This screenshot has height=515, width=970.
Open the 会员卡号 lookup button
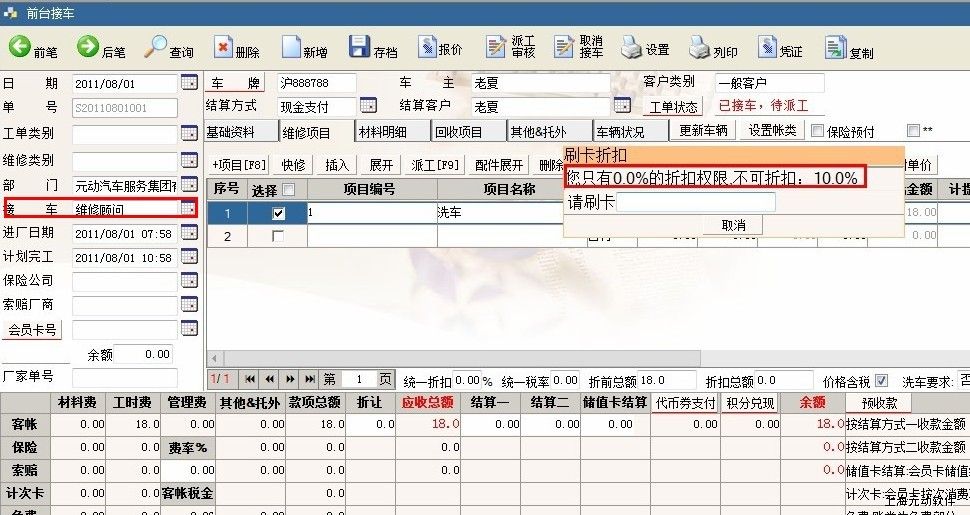pyautogui.click(x=189, y=328)
